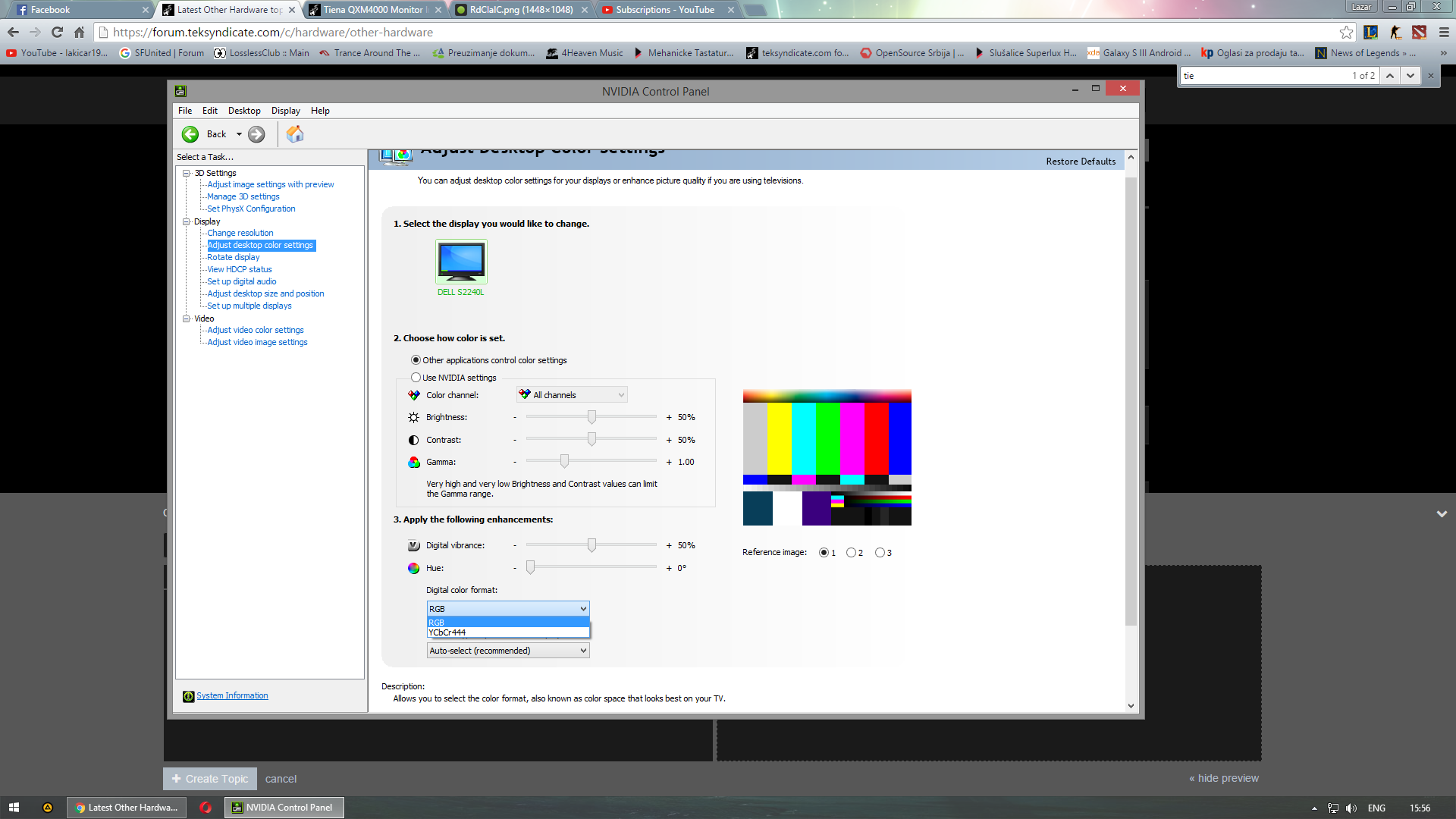Select reference image 3 radio button
The width and height of the screenshot is (1456, 819).
click(x=880, y=553)
